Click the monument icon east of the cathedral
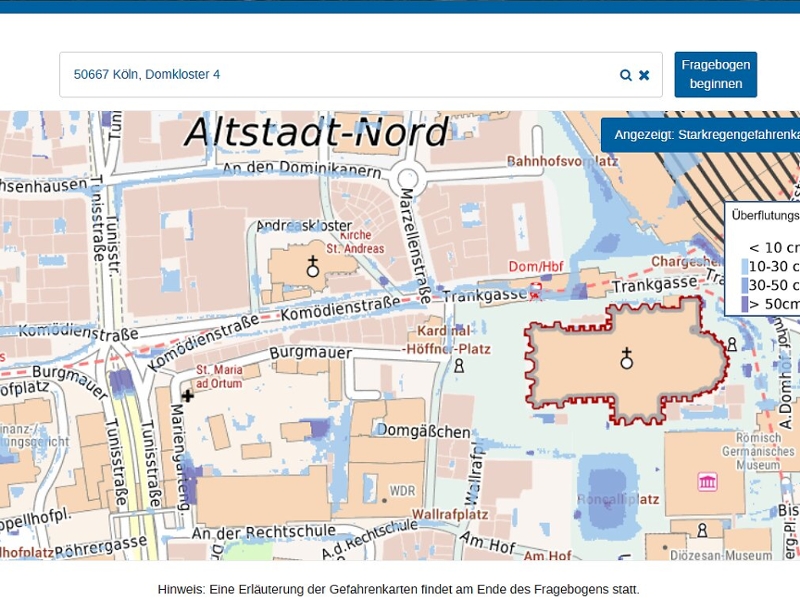 coord(732,344)
